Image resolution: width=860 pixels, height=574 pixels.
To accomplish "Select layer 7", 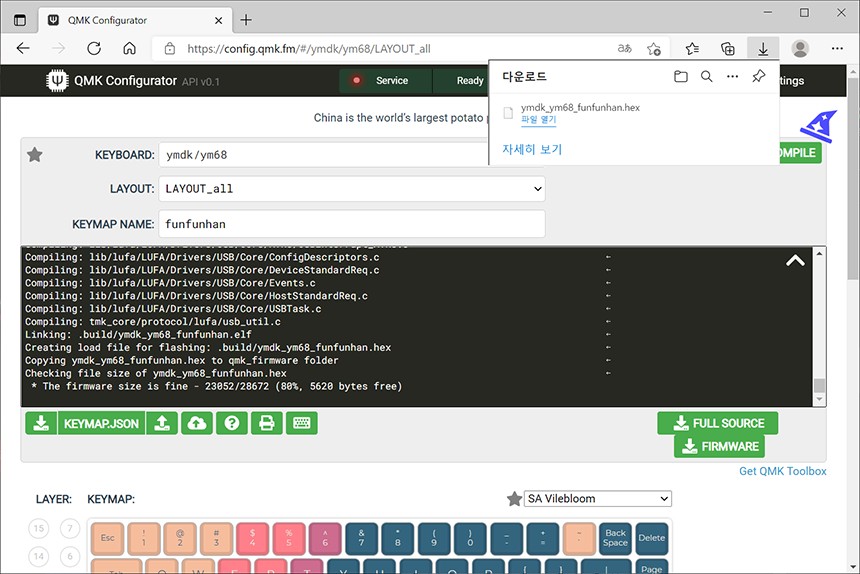I will [x=70, y=528].
